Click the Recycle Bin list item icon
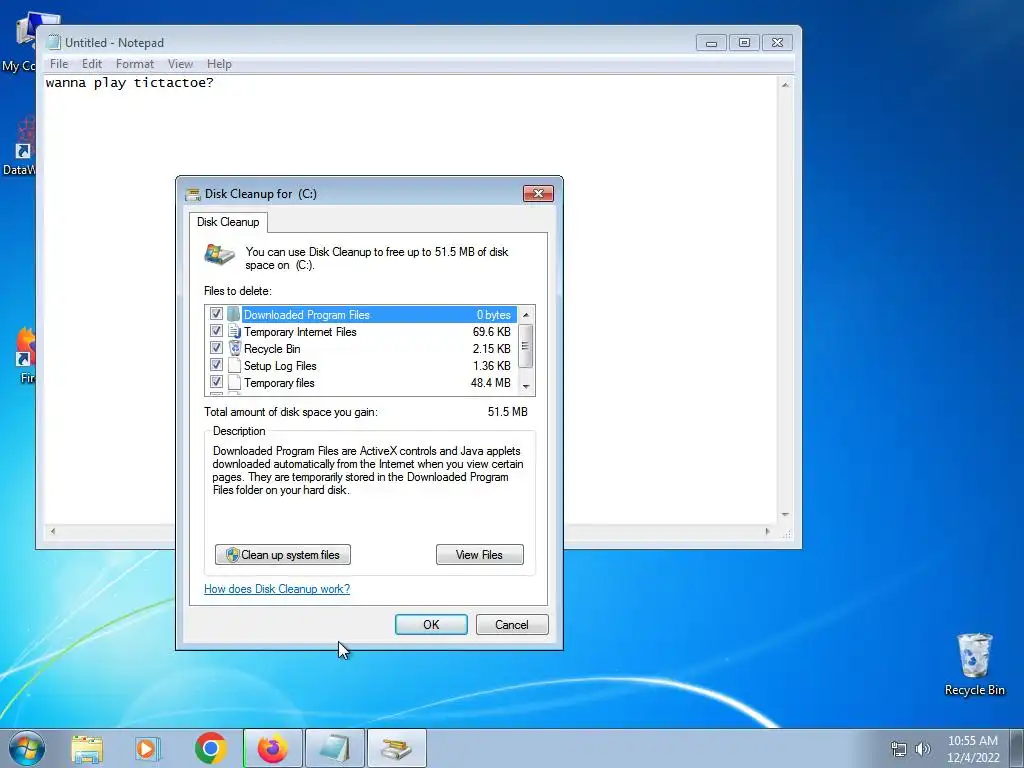This screenshot has width=1024, height=768. (234, 349)
